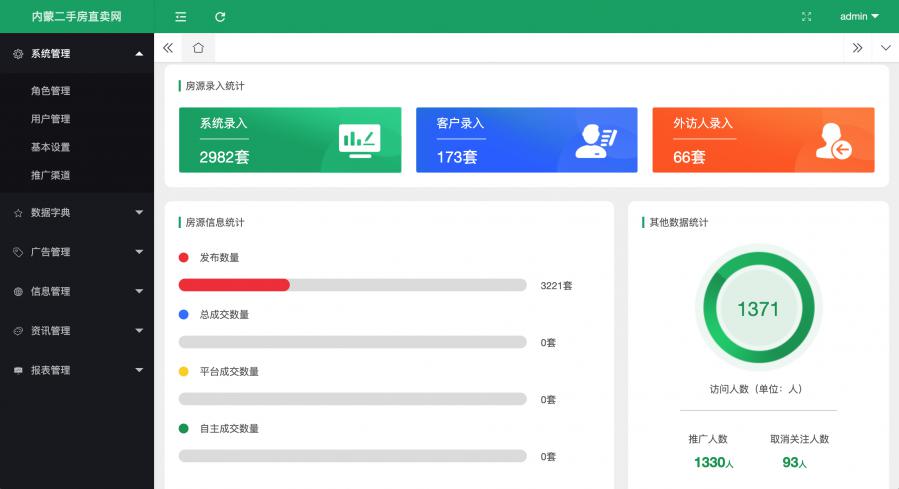Image resolution: width=899 pixels, height=489 pixels.
Task: Go to 推广渠道 page
Action: tap(50, 175)
